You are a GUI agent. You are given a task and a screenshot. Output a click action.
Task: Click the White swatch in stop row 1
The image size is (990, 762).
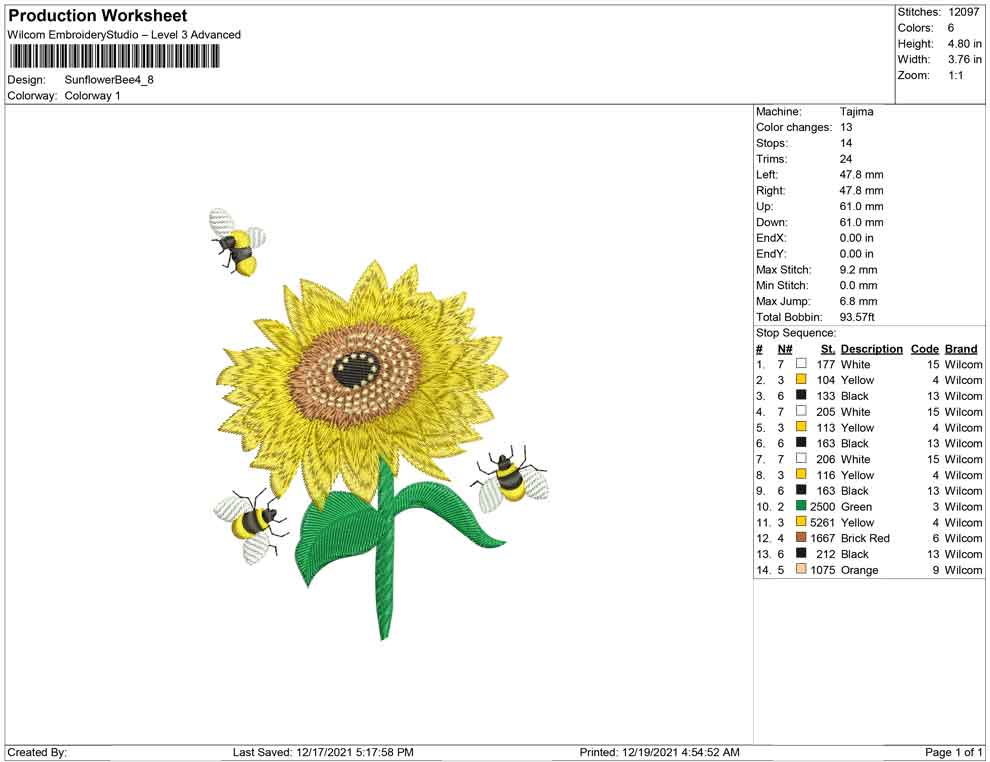coord(801,364)
